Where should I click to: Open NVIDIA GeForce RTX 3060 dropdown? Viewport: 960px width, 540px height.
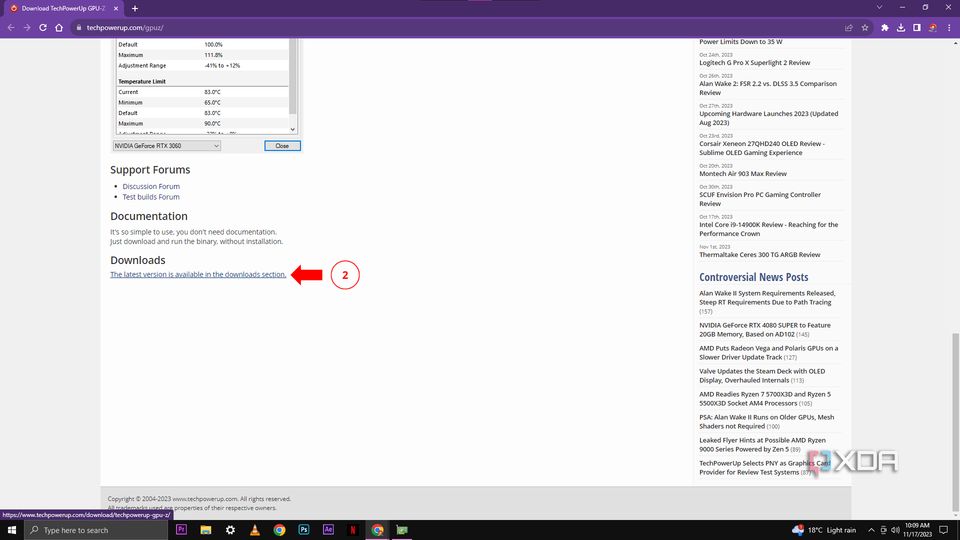click(167, 146)
